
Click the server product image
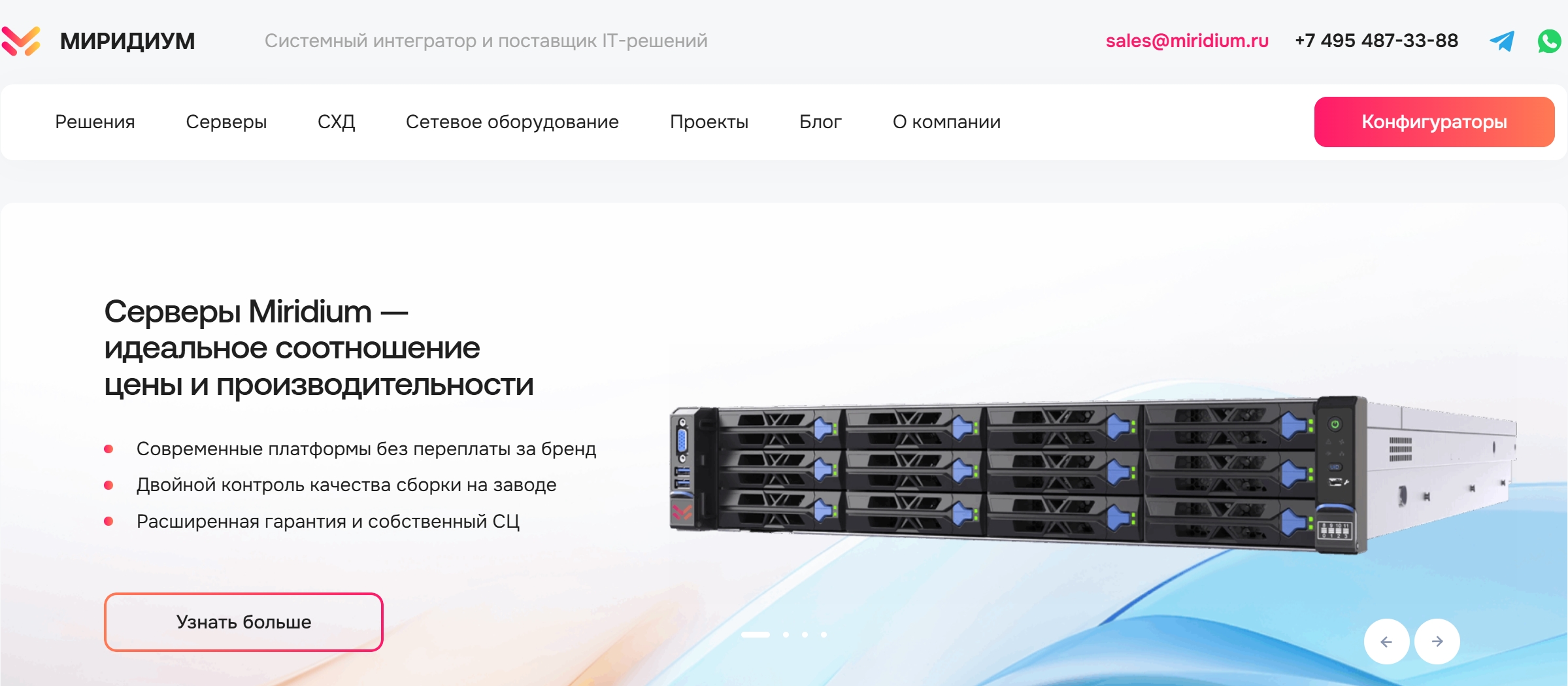pos(1093,474)
